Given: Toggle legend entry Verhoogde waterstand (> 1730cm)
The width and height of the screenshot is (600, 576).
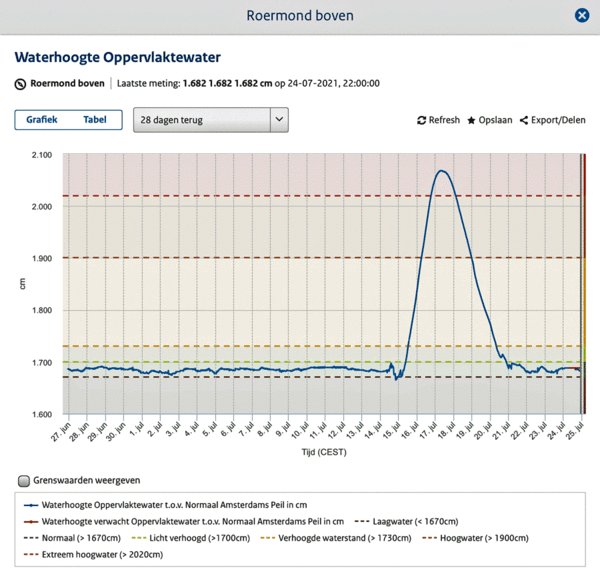Looking at the screenshot, I should [336, 538].
